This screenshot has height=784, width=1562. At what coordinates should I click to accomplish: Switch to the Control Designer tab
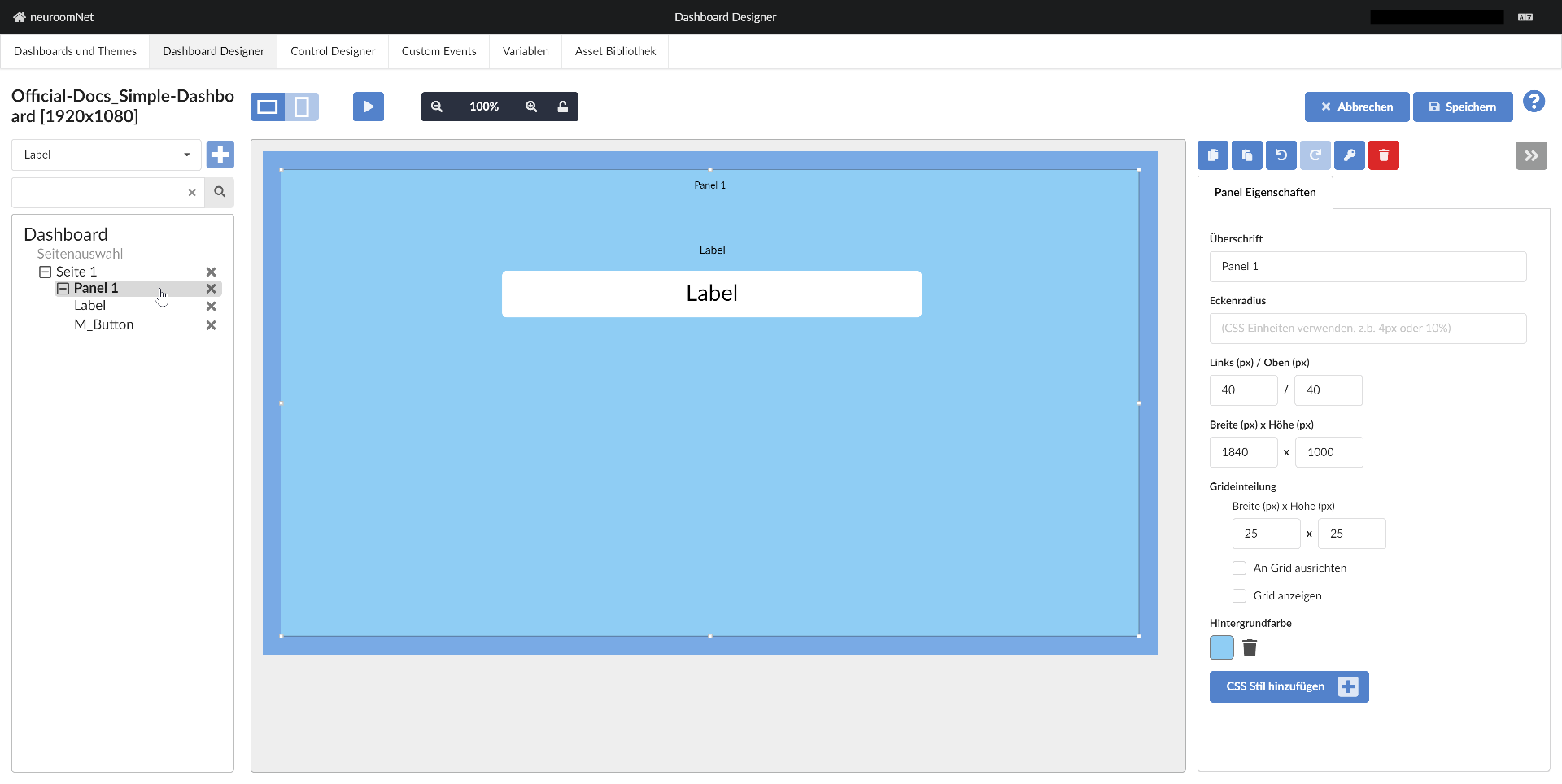(333, 50)
